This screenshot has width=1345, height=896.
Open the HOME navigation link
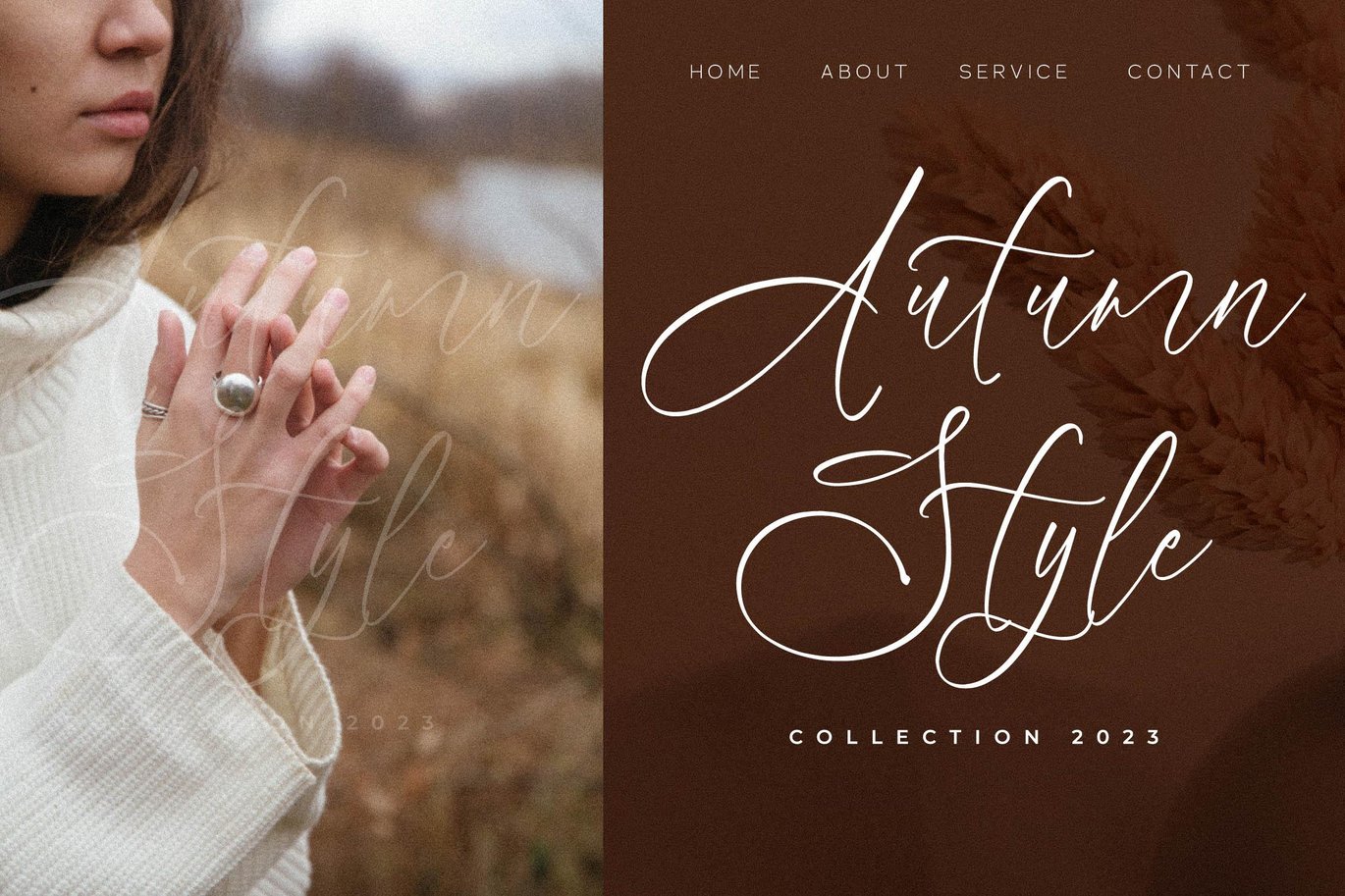click(x=725, y=72)
